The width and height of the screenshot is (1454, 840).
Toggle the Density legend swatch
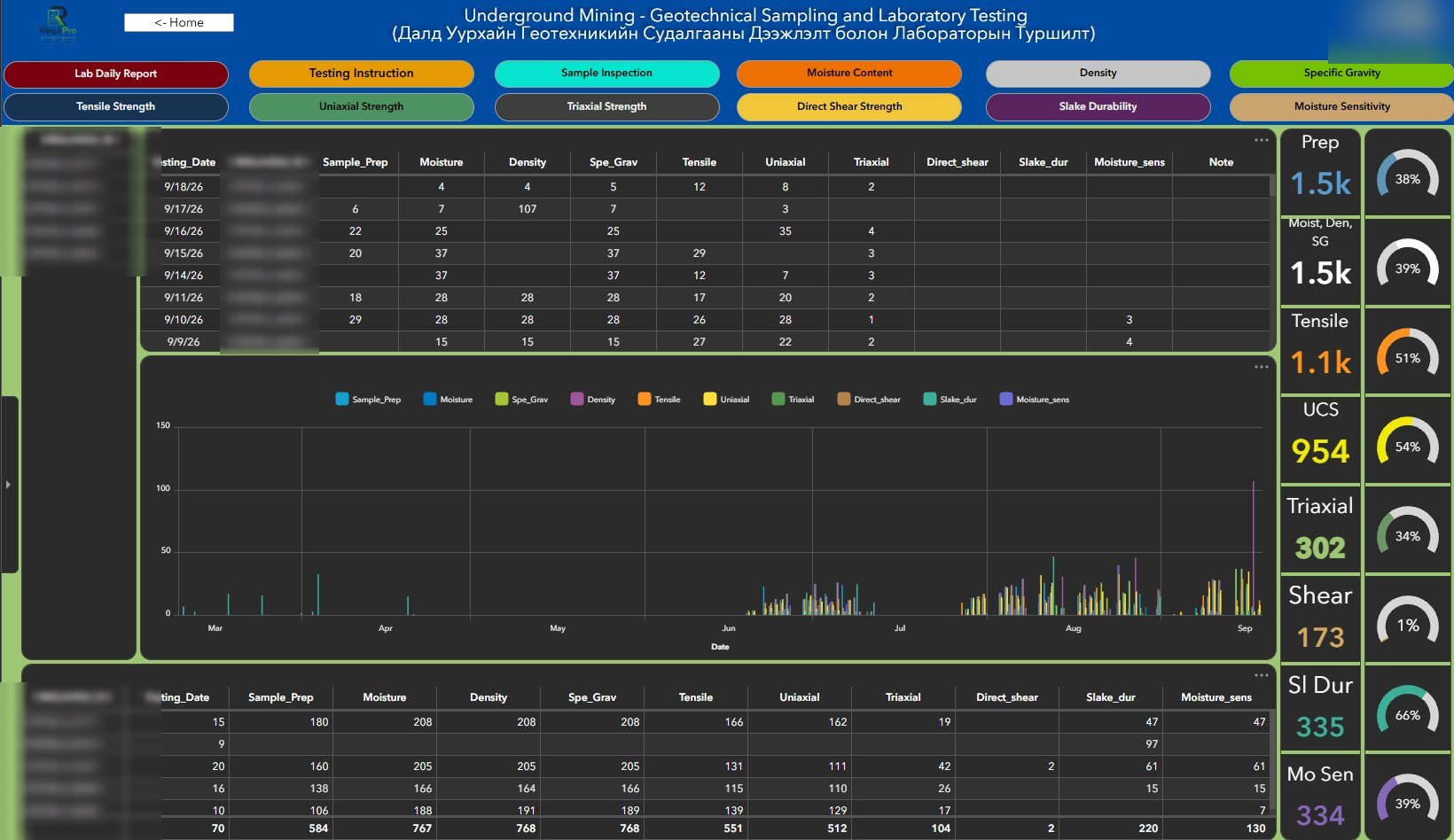coord(577,399)
